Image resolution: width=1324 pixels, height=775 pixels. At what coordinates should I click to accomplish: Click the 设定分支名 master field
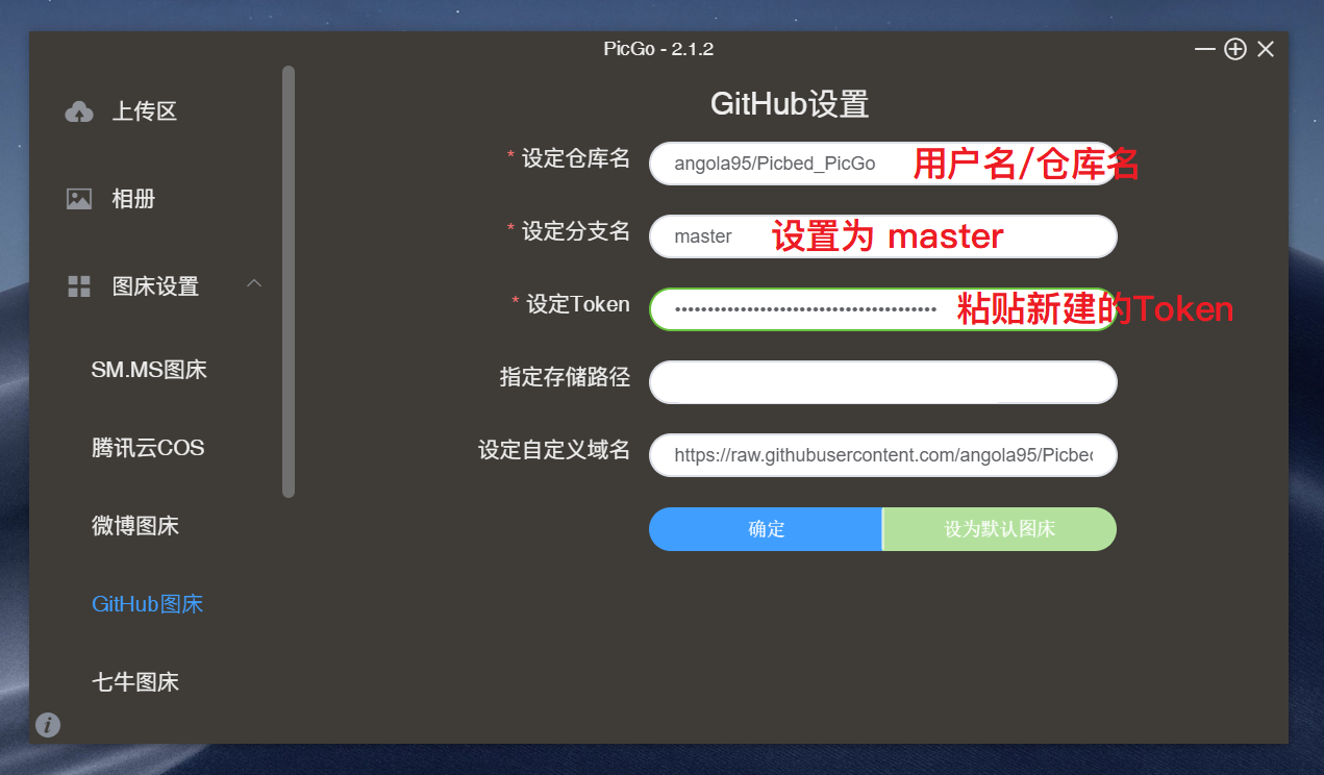[883, 237]
